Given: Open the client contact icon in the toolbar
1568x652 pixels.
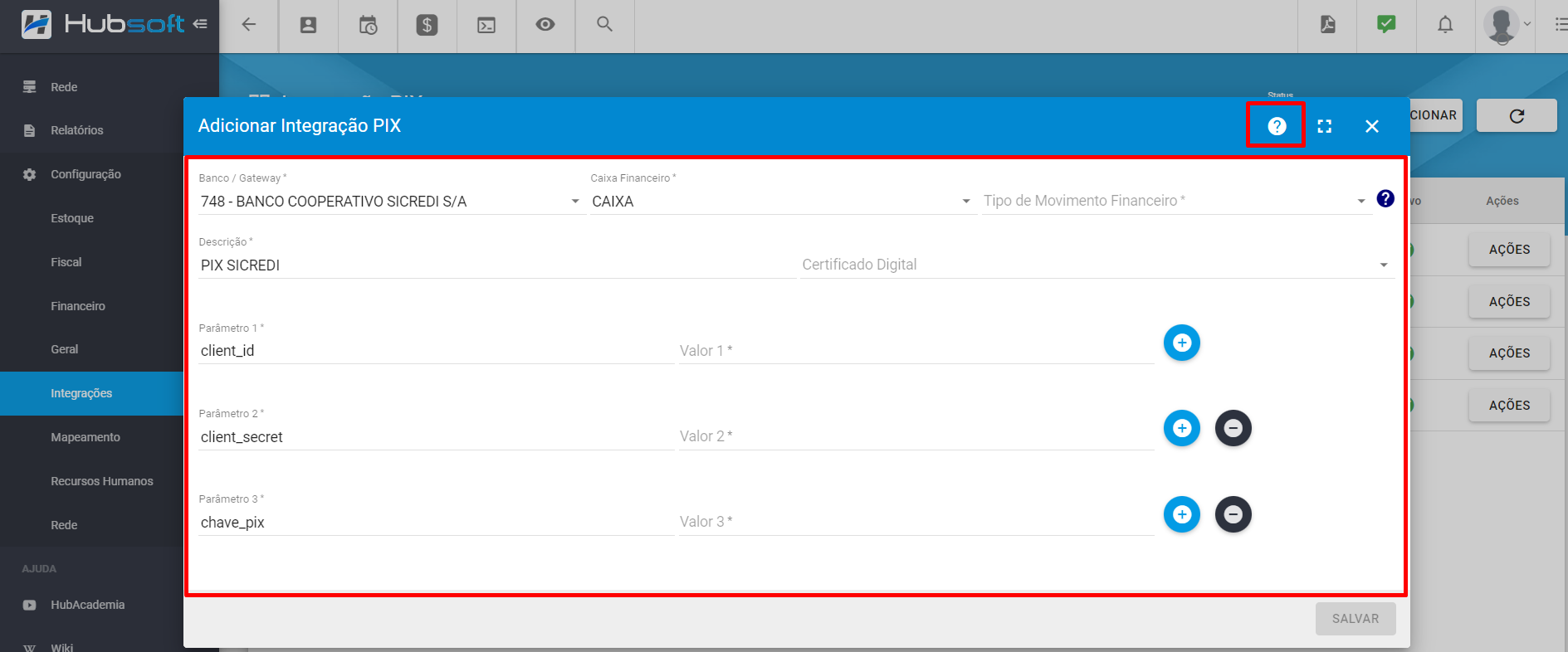Looking at the screenshot, I should pos(309,25).
